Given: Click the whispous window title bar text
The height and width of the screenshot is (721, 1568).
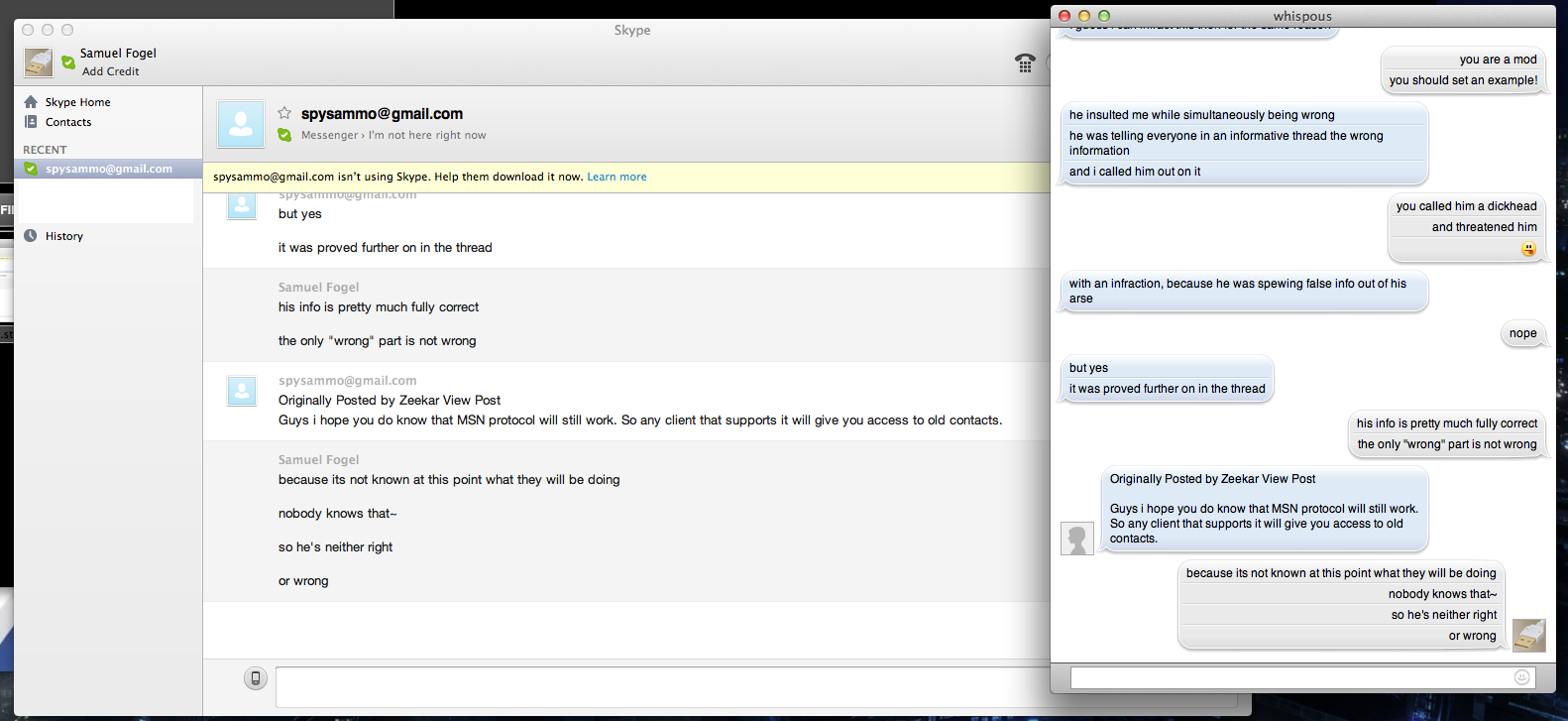Looking at the screenshot, I should (x=1302, y=16).
